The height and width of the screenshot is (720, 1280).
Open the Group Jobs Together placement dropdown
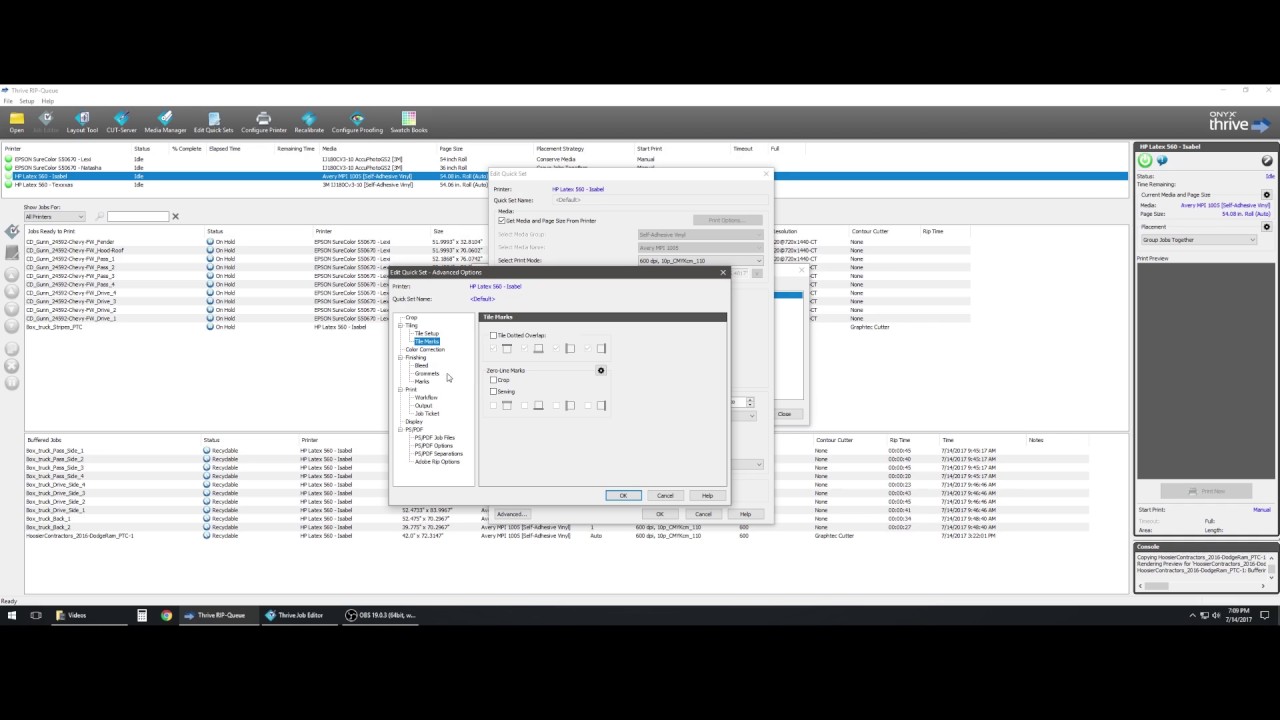click(x=1199, y=240)
